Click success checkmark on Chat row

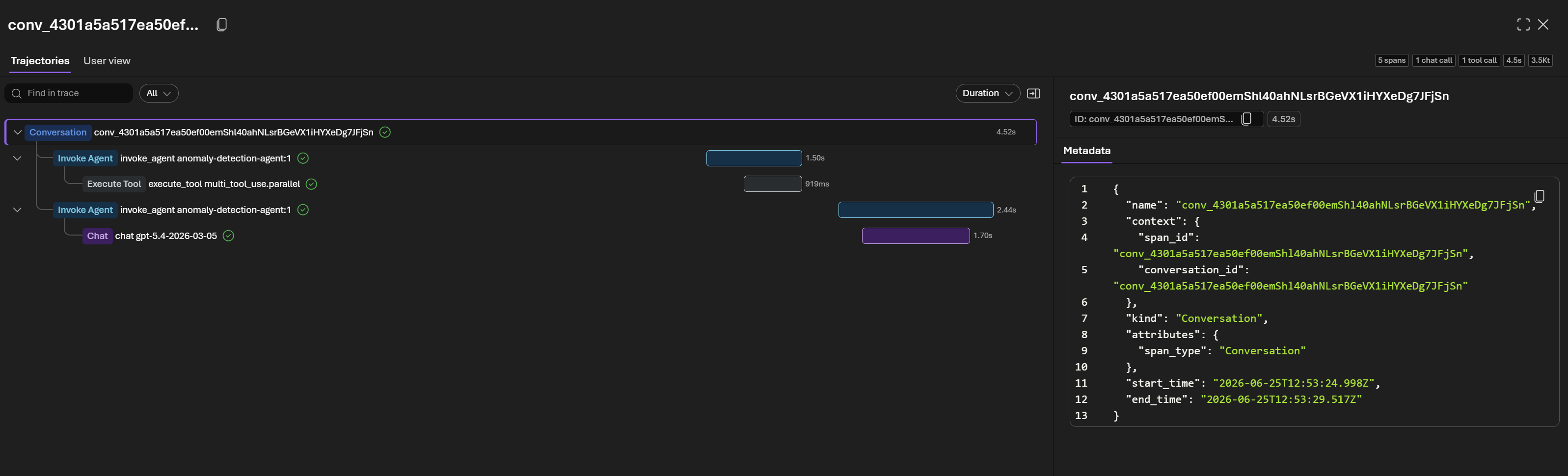[228, 236]
